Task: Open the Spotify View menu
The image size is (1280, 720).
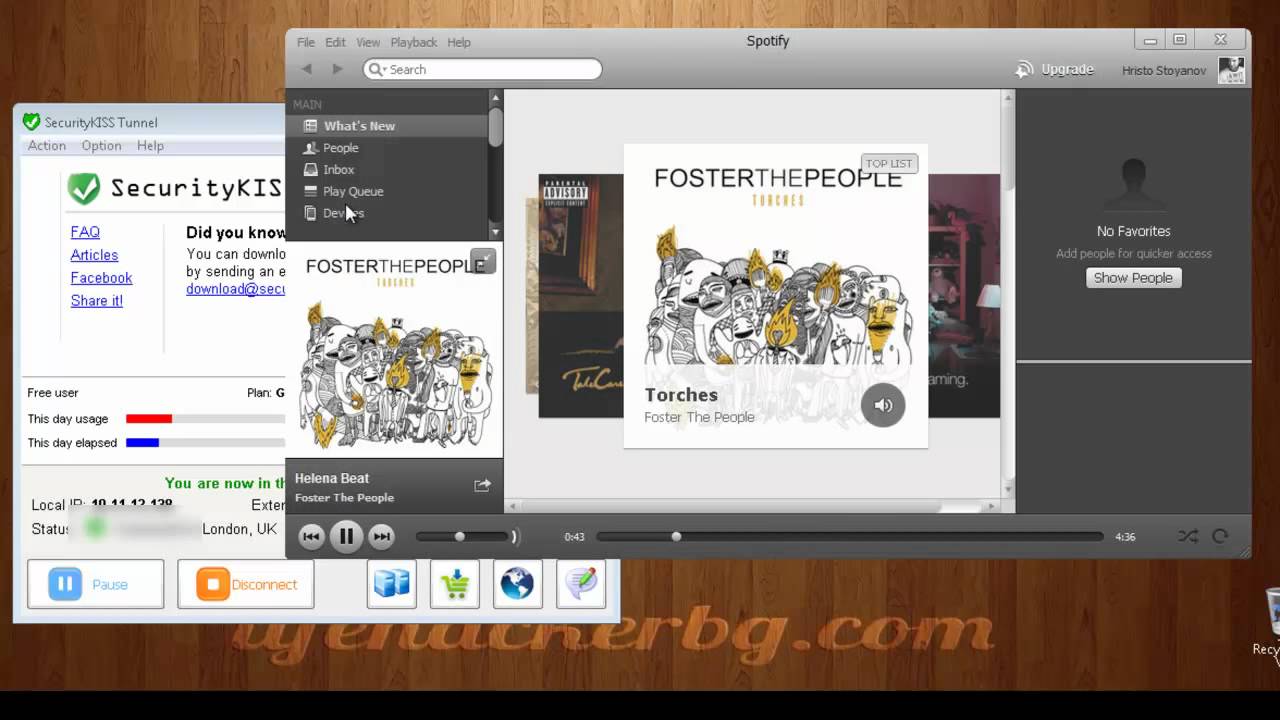Action: click(x=368, y=42)
